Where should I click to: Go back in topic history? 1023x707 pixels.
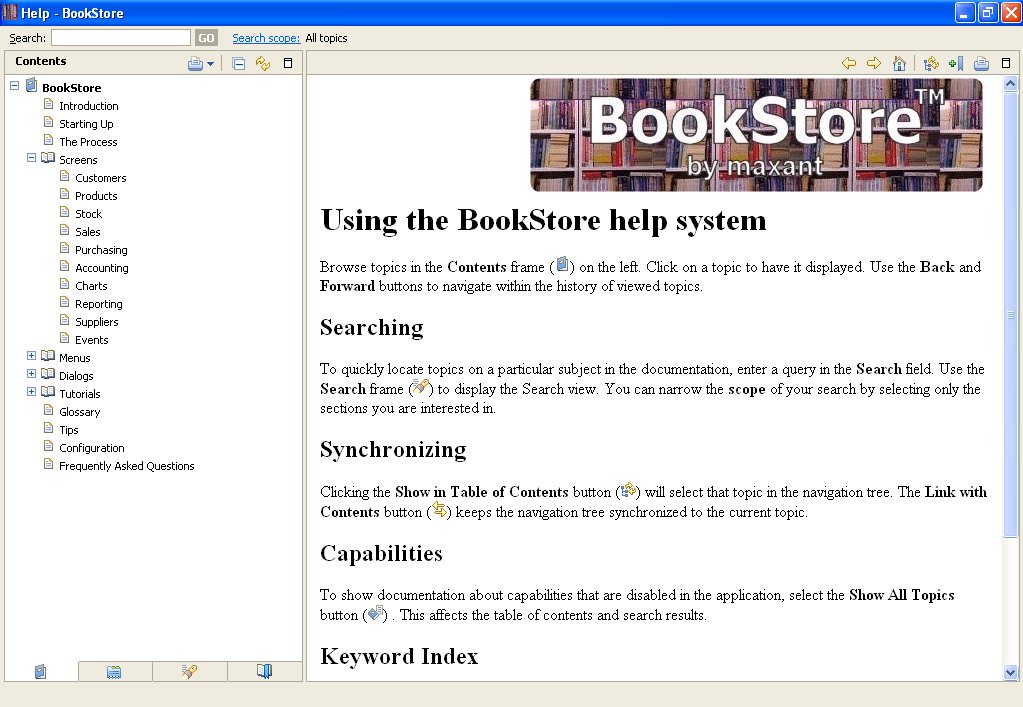tap(849, 63)
